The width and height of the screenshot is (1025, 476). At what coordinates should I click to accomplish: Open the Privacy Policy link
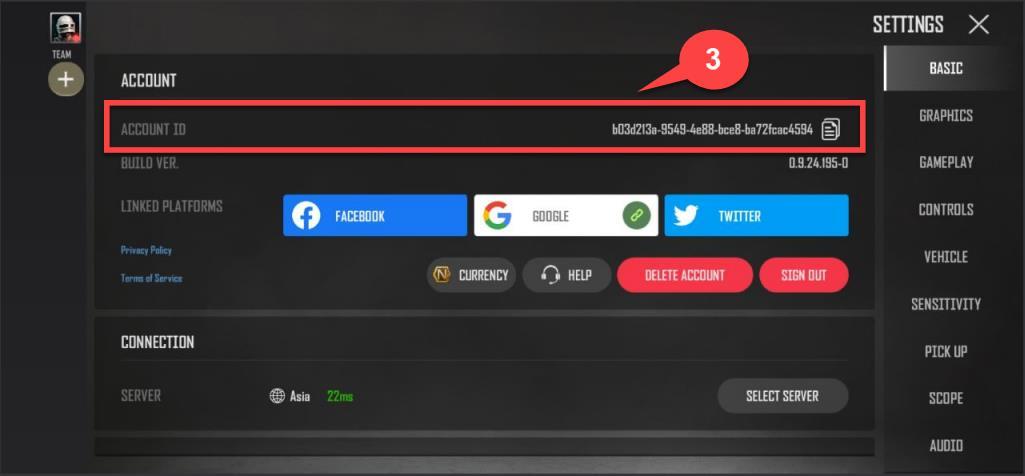[146, 250]
